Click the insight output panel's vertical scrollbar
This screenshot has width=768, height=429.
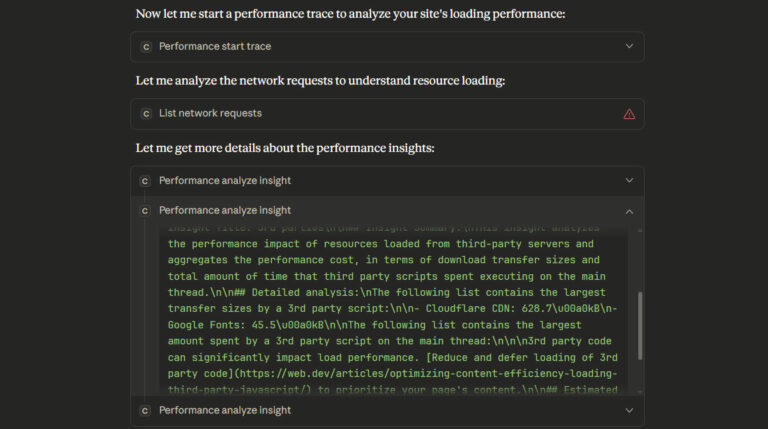(640, 325)
